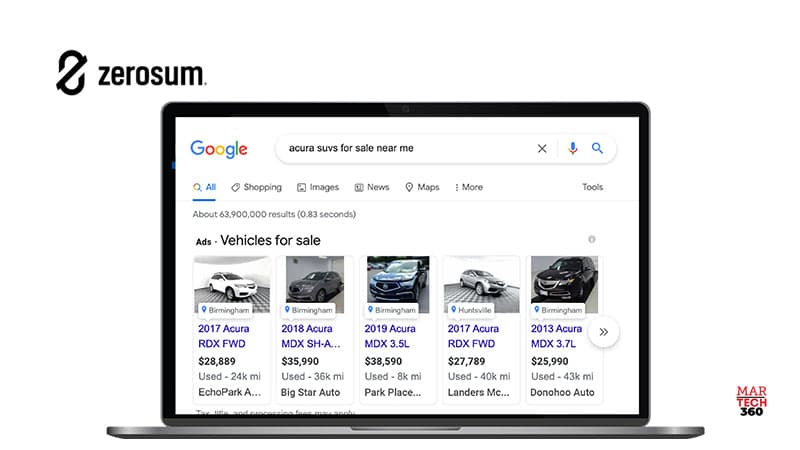Select the All tab
Image resolution: width=800 pixels, height=450 pixels.
coord(205,187)
